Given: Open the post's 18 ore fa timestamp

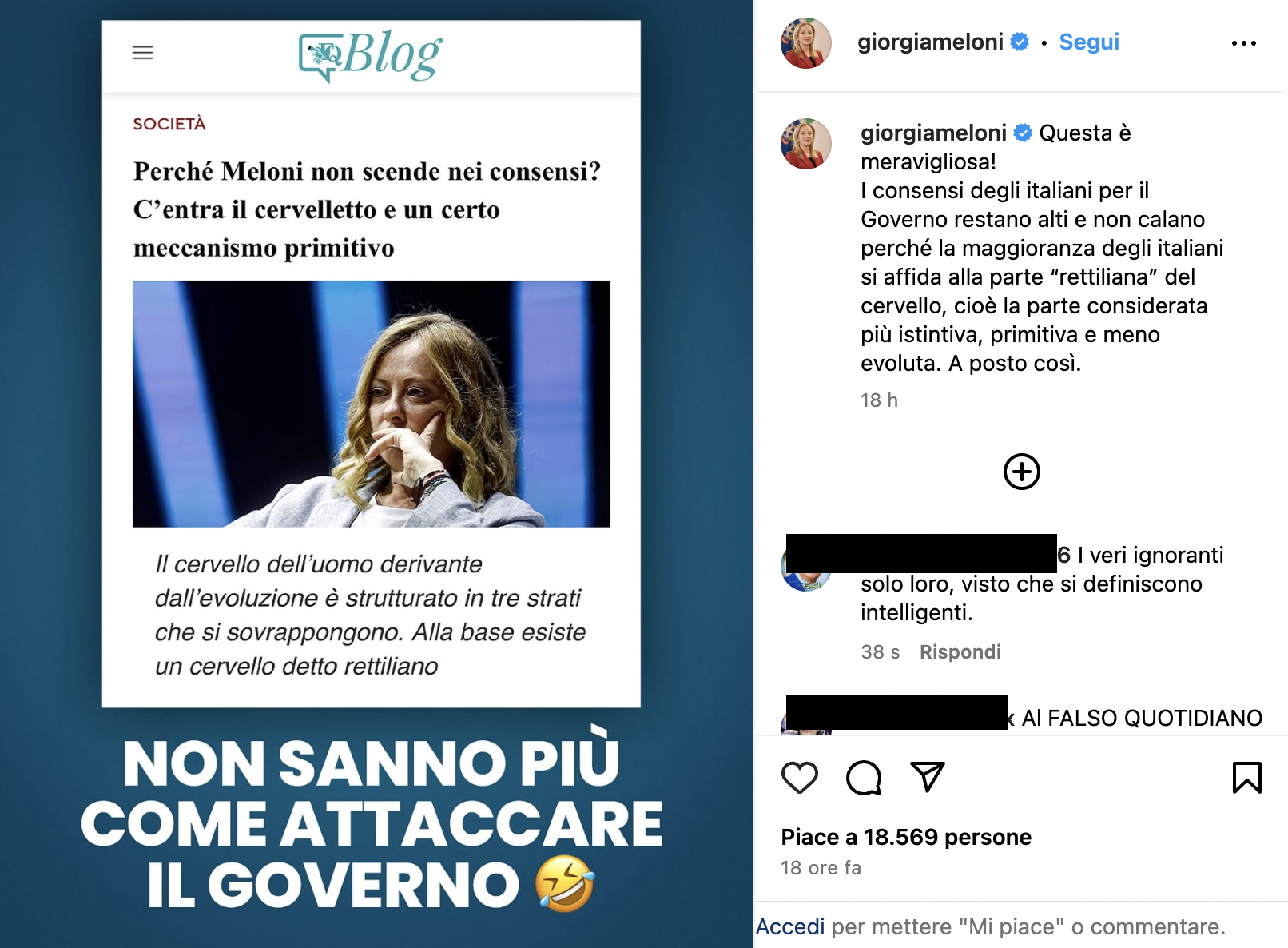Looking at the screenshot, I should pyautogui.click(x=821, y=868).
